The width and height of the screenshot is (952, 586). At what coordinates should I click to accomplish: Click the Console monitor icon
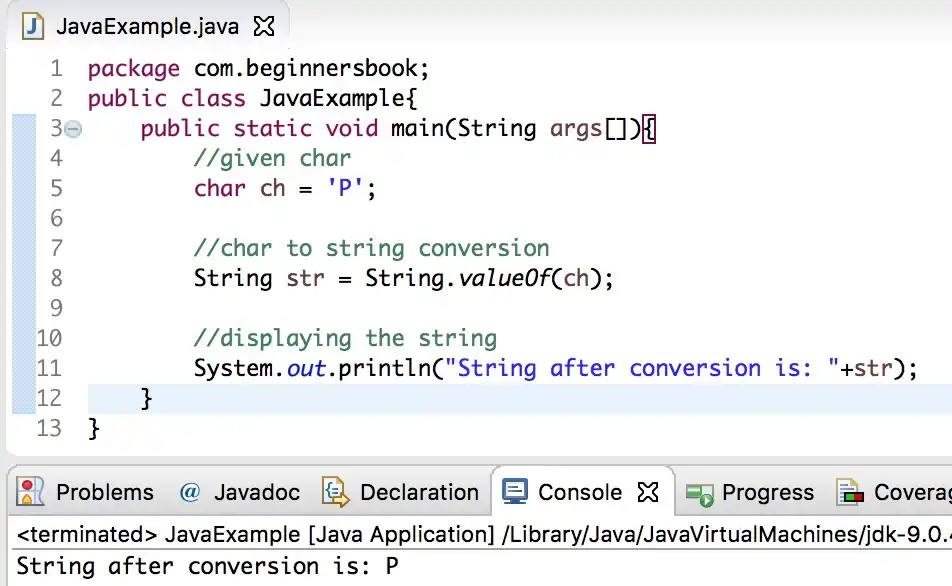[515, 492]
